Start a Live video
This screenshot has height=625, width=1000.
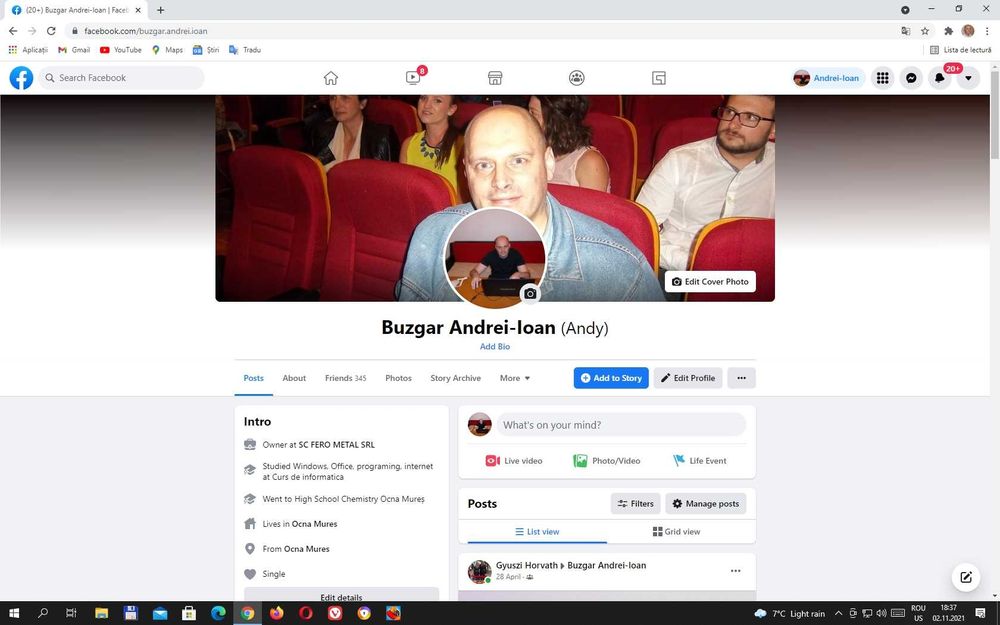(514, 460)
